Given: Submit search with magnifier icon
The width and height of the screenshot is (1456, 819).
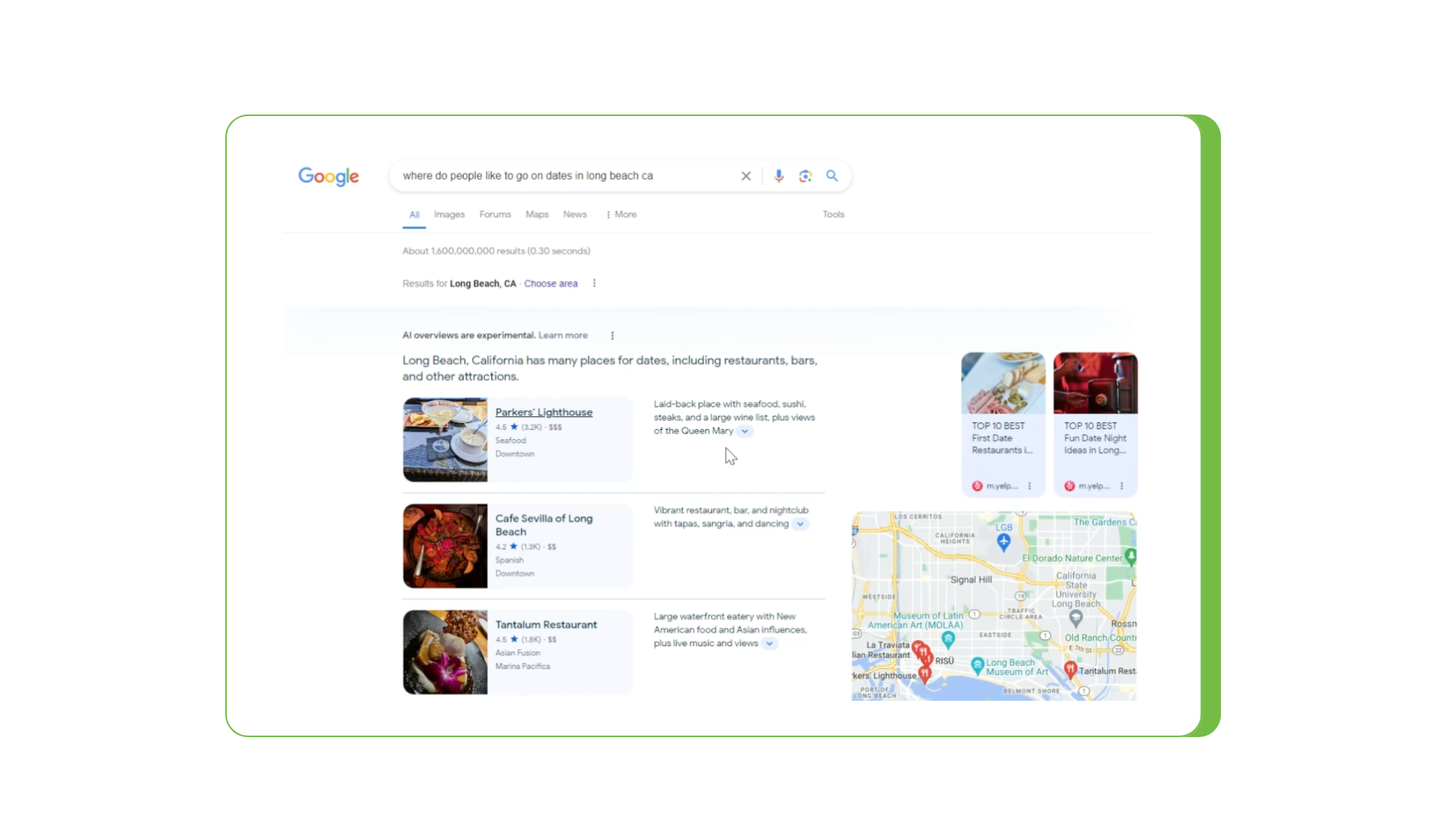Looking at the screenshot, I should [x=832, y=176].
